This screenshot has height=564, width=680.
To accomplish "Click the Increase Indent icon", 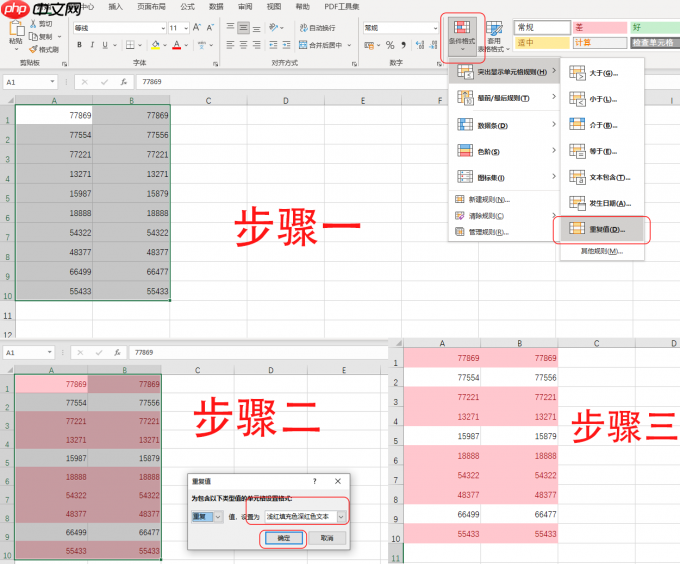I will (x=286, y=45).
